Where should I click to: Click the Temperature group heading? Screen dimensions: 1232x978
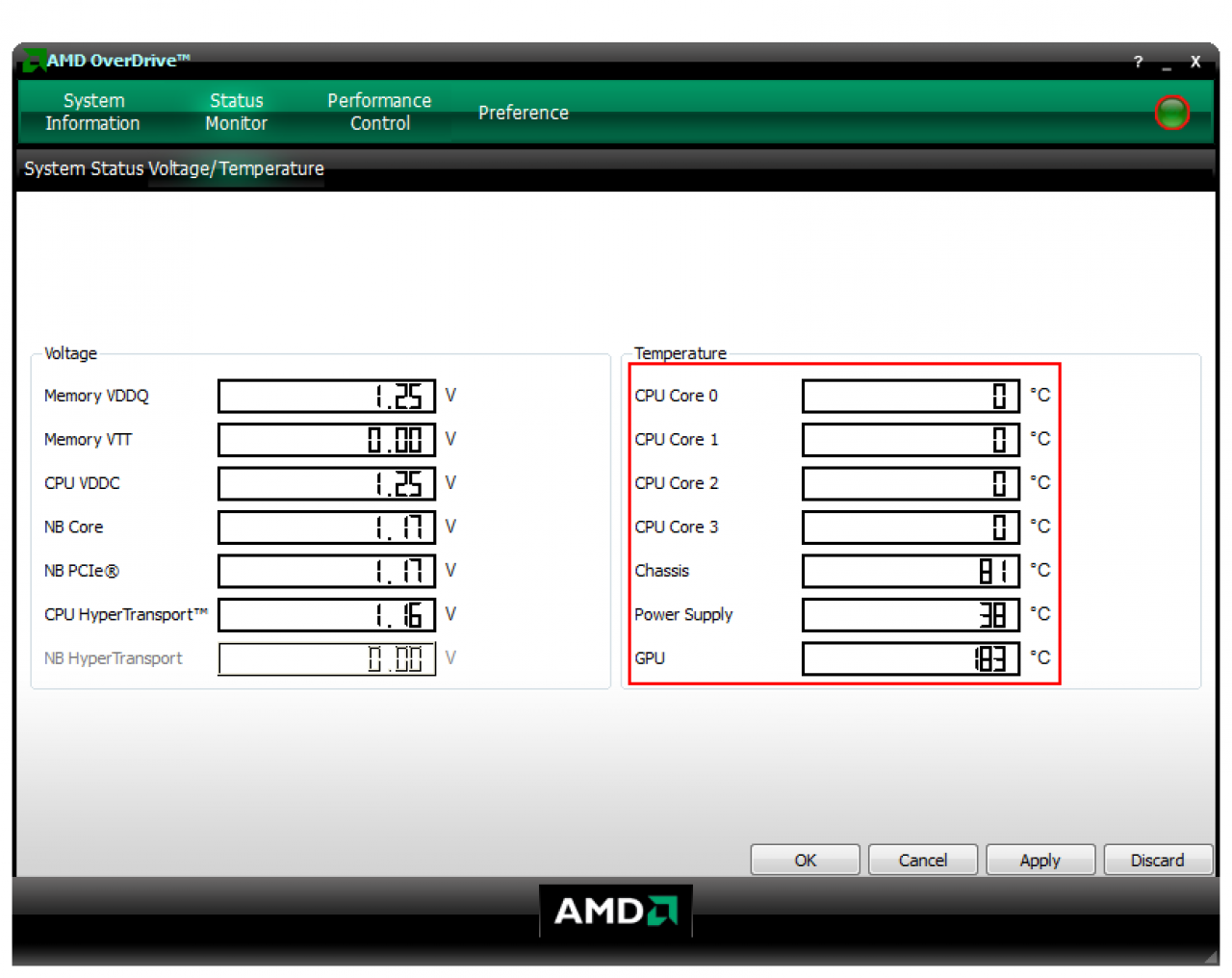click(680, 353)
